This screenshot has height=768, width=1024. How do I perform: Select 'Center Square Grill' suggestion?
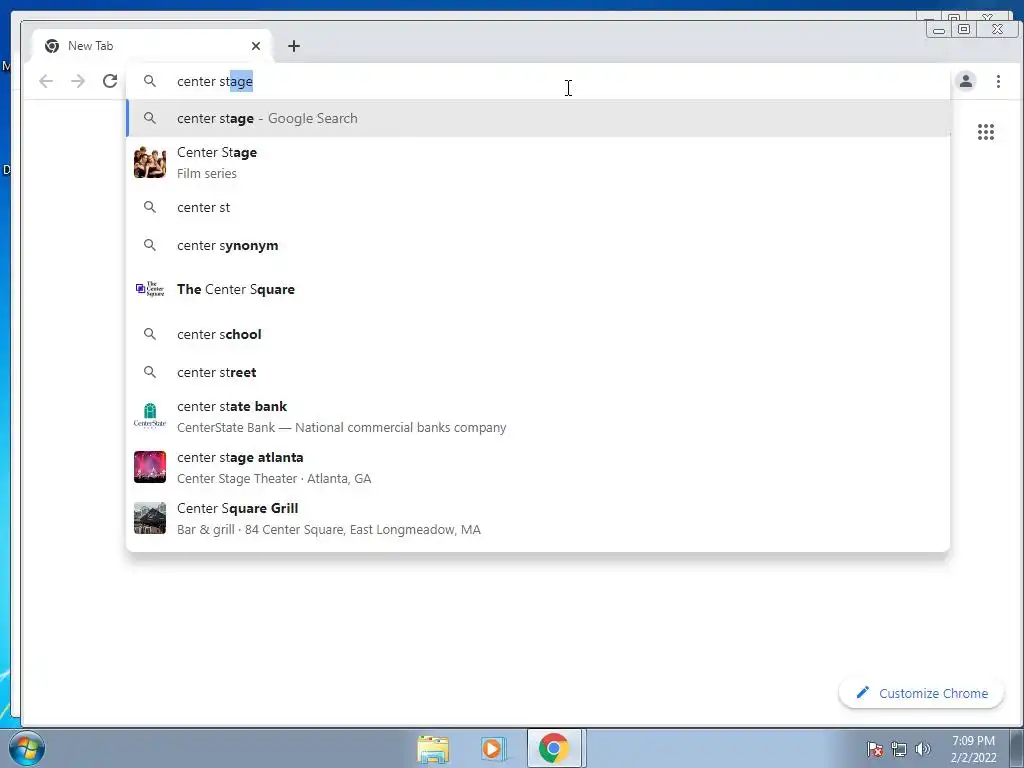pos(538,519)
